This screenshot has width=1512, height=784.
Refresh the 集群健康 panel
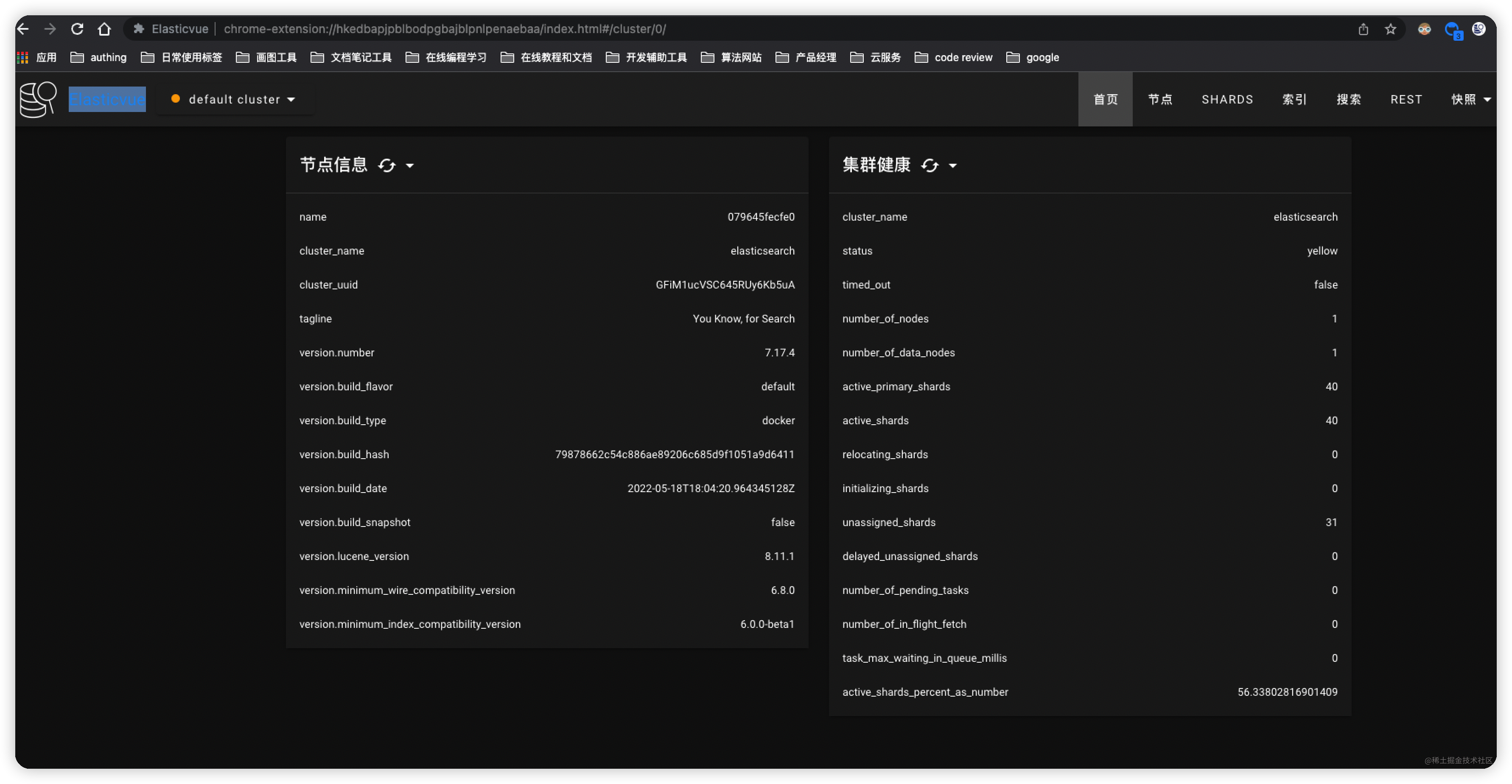930,165
